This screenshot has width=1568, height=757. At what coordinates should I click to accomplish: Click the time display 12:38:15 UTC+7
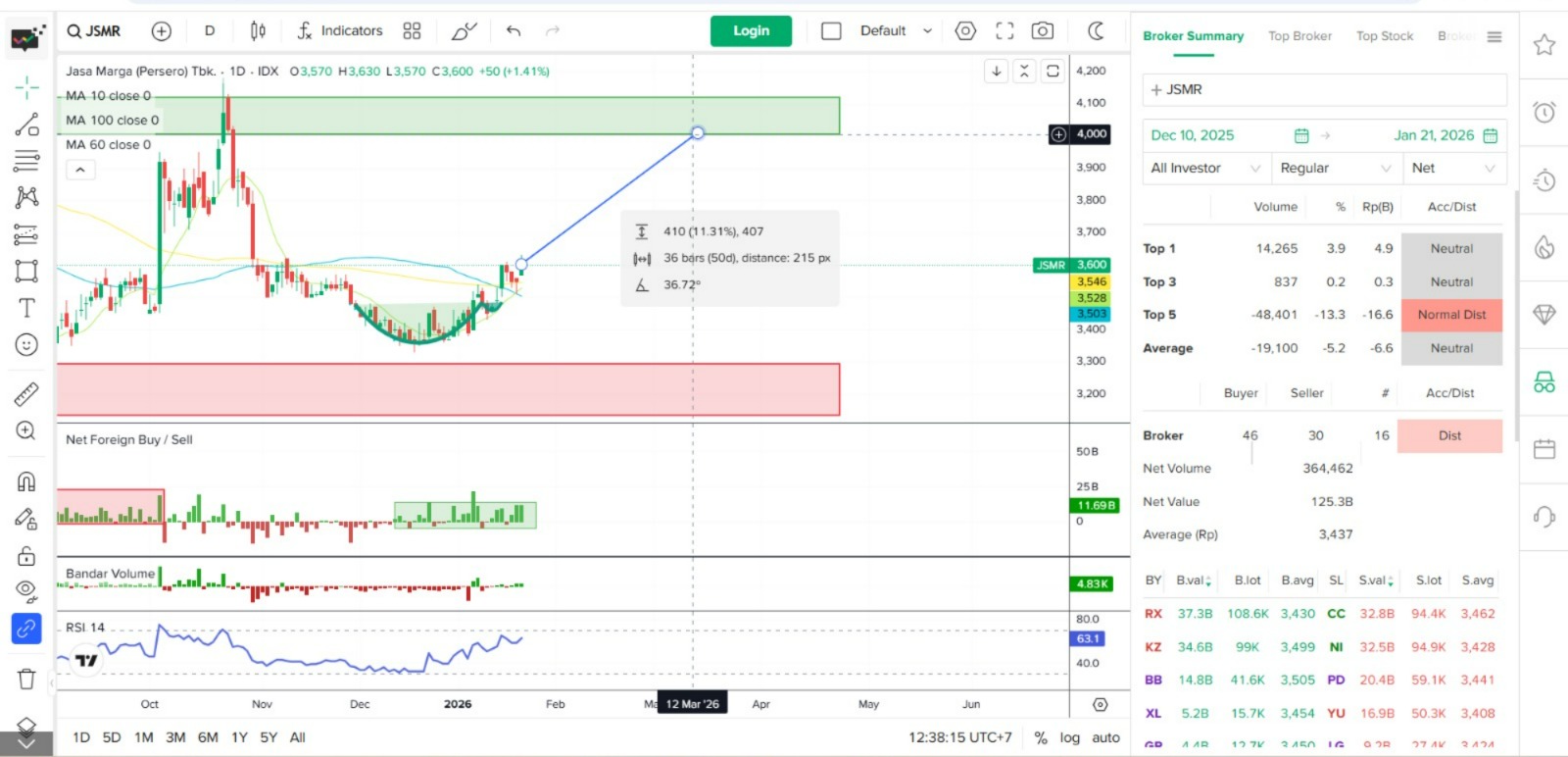pyautogui.click(x=960, y=737)
